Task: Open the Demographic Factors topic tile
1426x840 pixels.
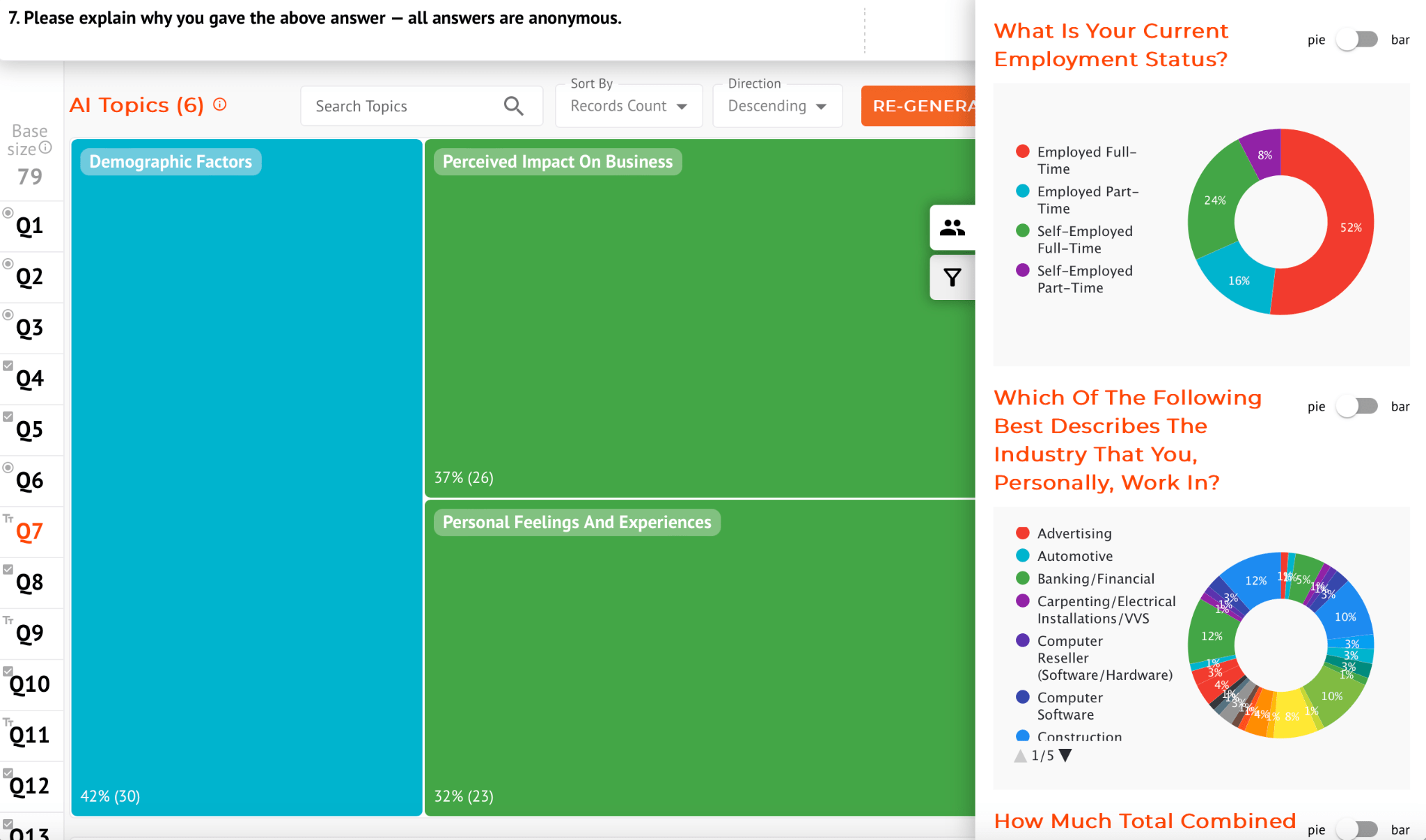Action: tap(171, 161)
